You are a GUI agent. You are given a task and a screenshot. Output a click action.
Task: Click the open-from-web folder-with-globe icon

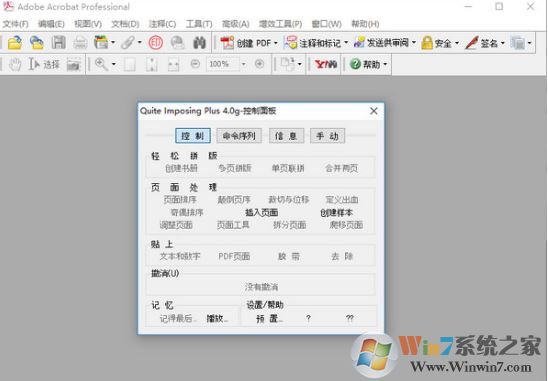coord(37,43)
